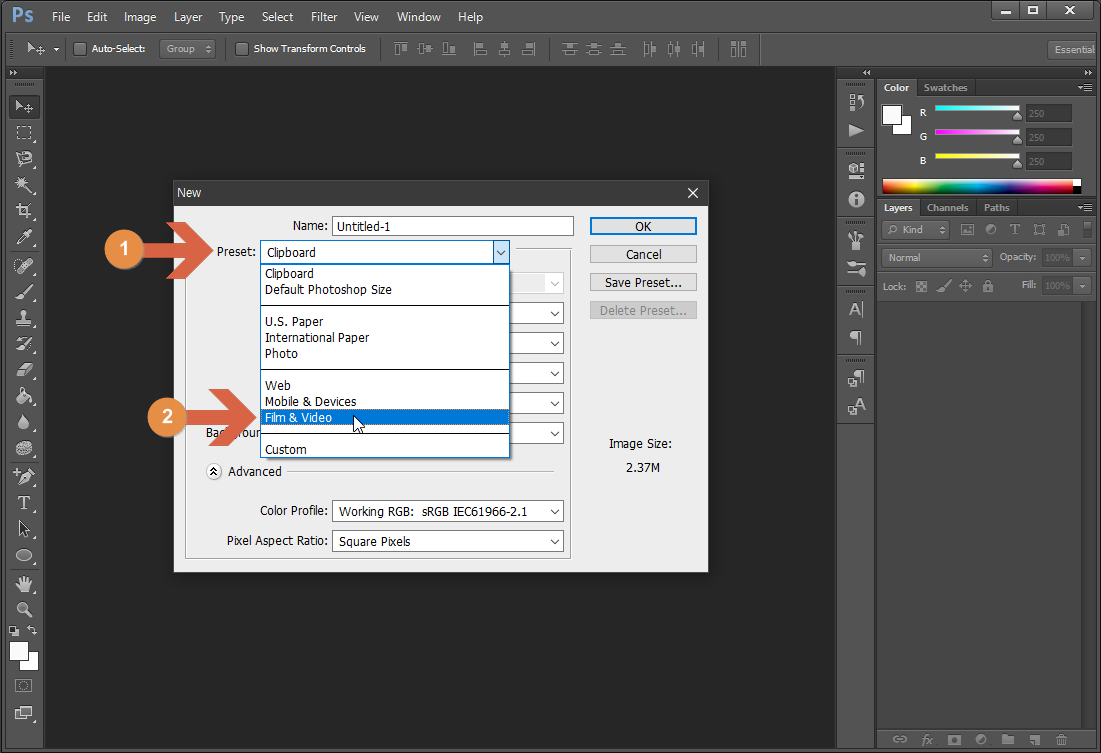Open the Fill dropdown arrow
The width and height of the screenshot is (1101, 753).
click(x=1083, y=286)
